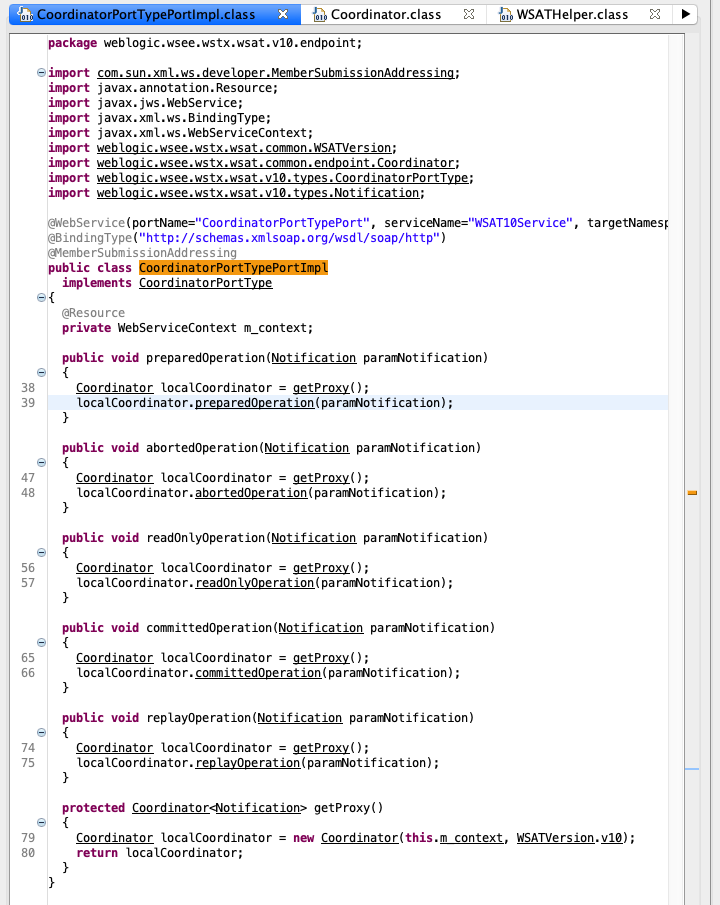The image size is (720, 905).
Task: Open Notification generic type in getProxy
Action: tap(258, 808)
